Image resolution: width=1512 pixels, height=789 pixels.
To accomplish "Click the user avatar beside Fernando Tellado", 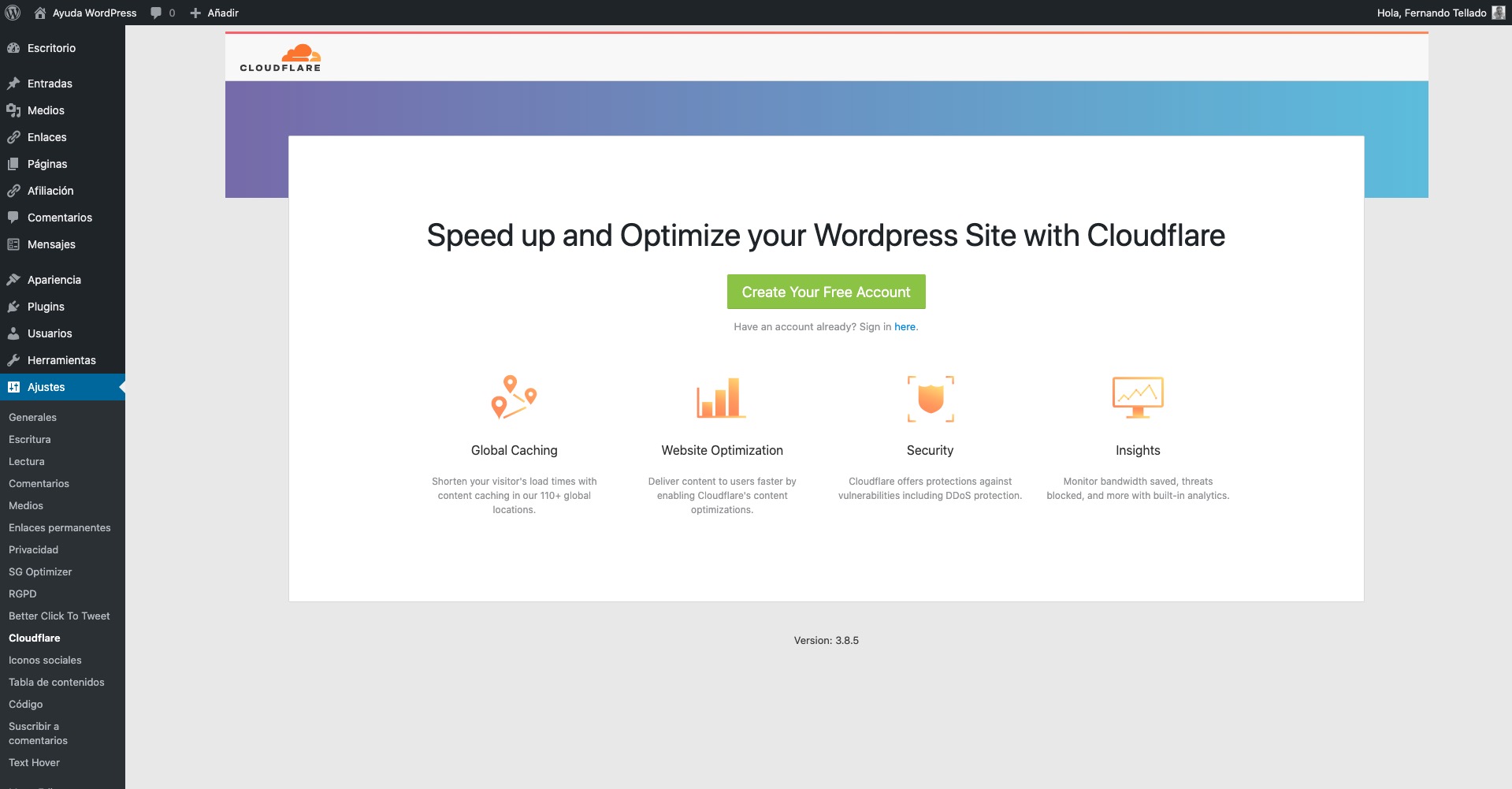I will coord(1498,13).
